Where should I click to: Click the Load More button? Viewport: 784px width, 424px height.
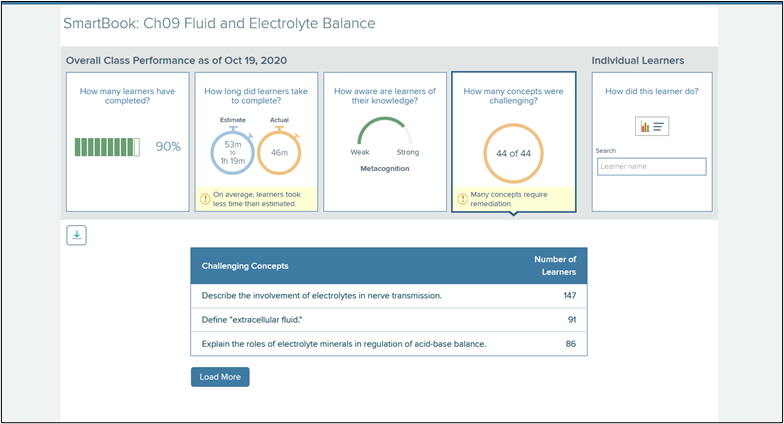tap(220, 377)
